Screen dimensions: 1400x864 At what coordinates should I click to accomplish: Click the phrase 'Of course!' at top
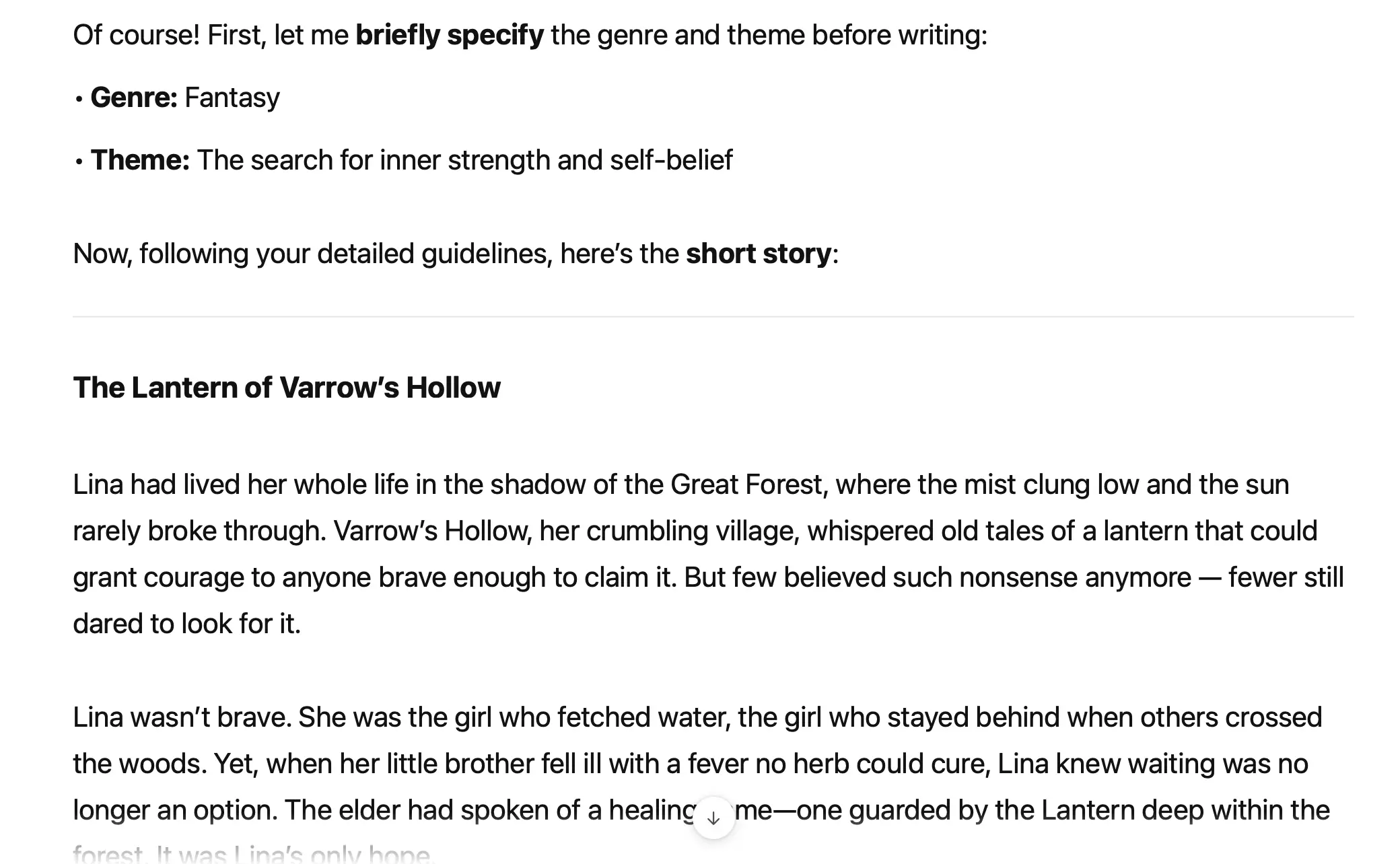pyautogui.click(x=136, y=35)
